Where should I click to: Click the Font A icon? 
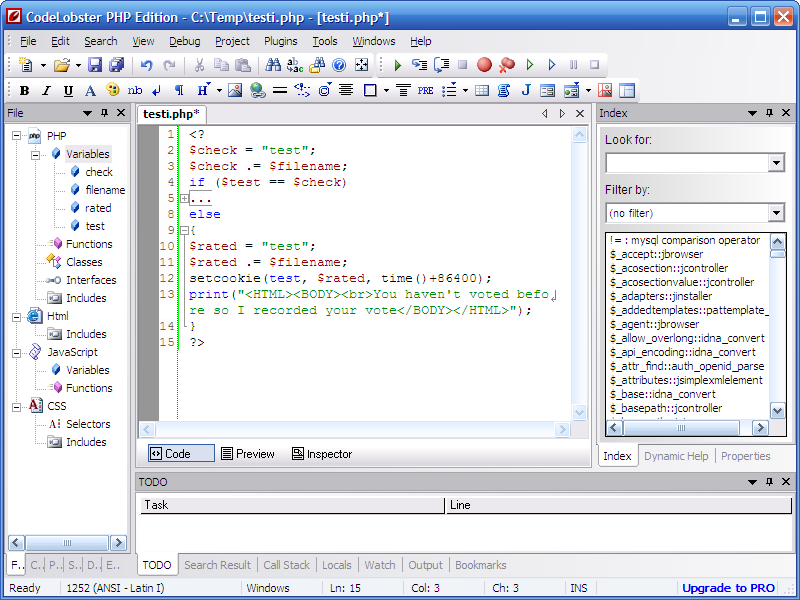(90, 91)
